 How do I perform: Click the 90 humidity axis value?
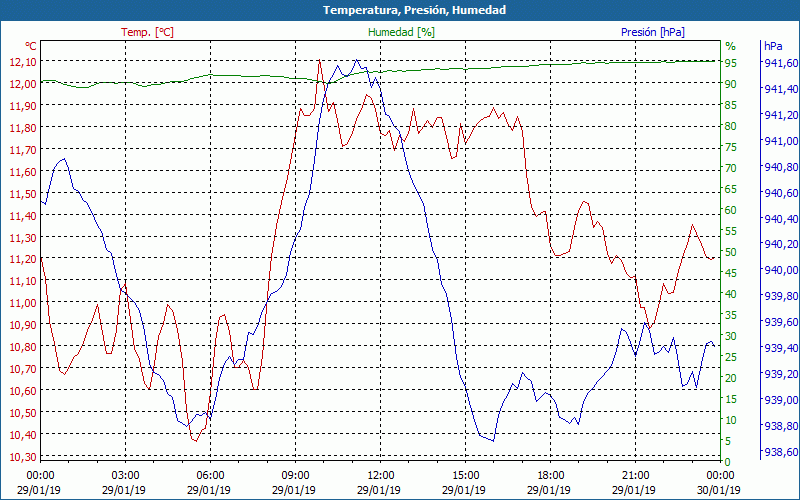point(731,84)
